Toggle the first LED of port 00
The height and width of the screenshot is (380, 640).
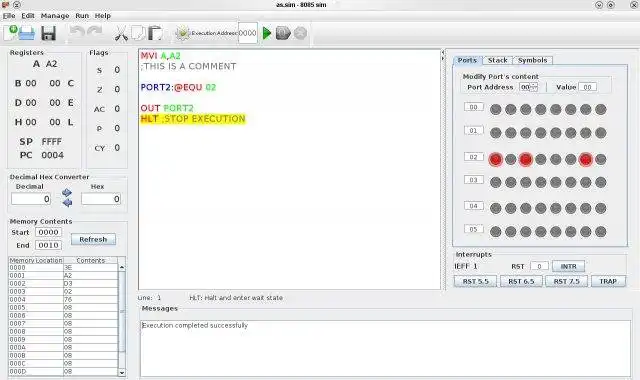(496, 109)
